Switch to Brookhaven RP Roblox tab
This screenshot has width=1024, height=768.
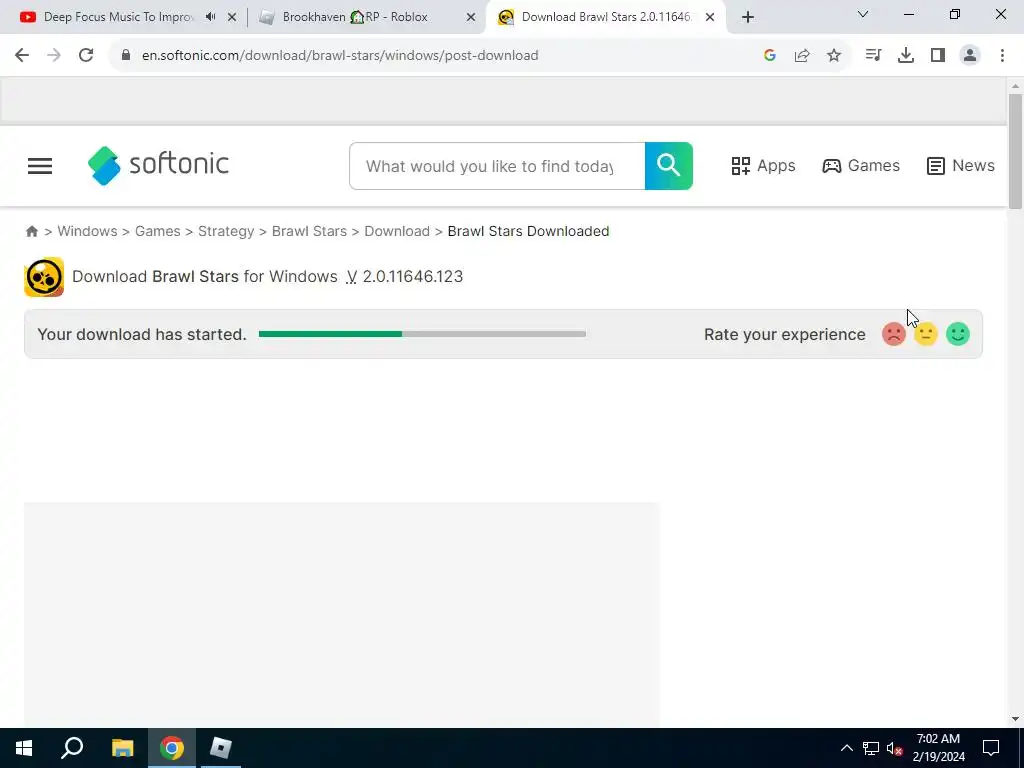355,17
